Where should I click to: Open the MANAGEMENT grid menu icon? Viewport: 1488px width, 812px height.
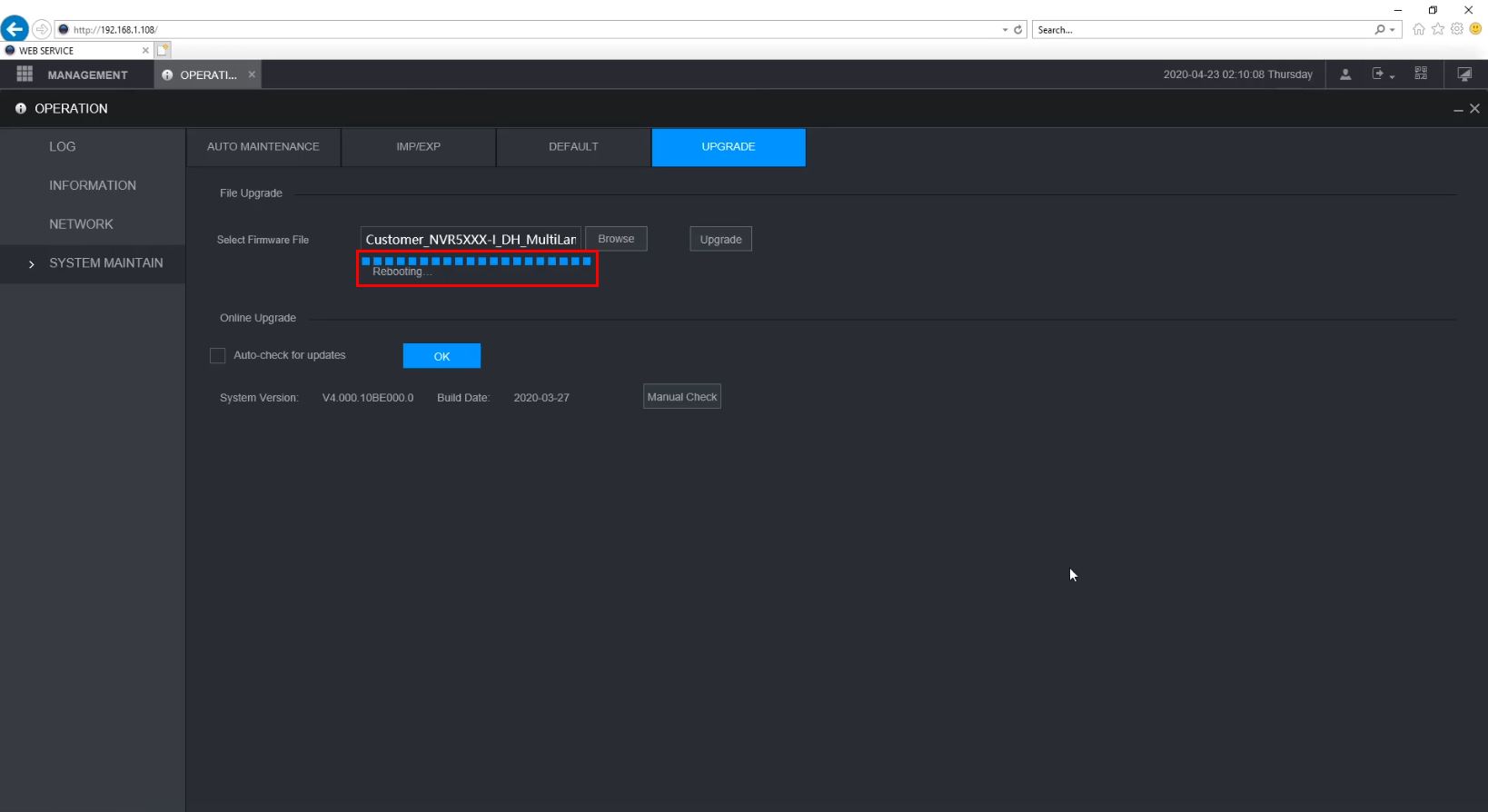point(25,74)
